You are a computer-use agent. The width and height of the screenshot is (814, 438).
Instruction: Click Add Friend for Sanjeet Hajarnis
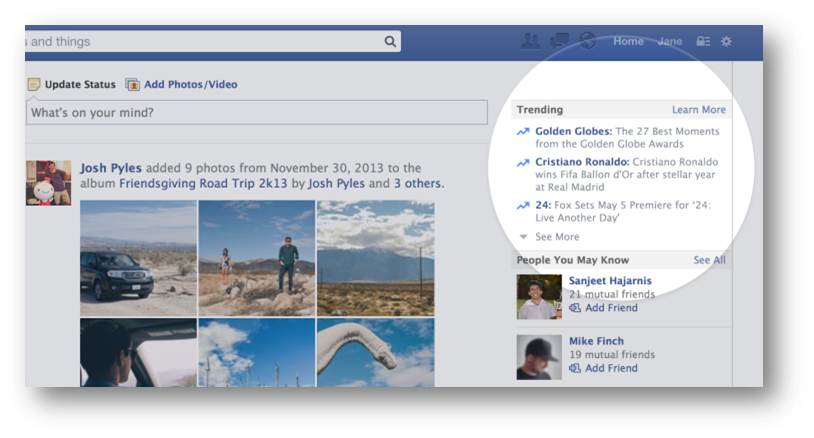[611, 308]
